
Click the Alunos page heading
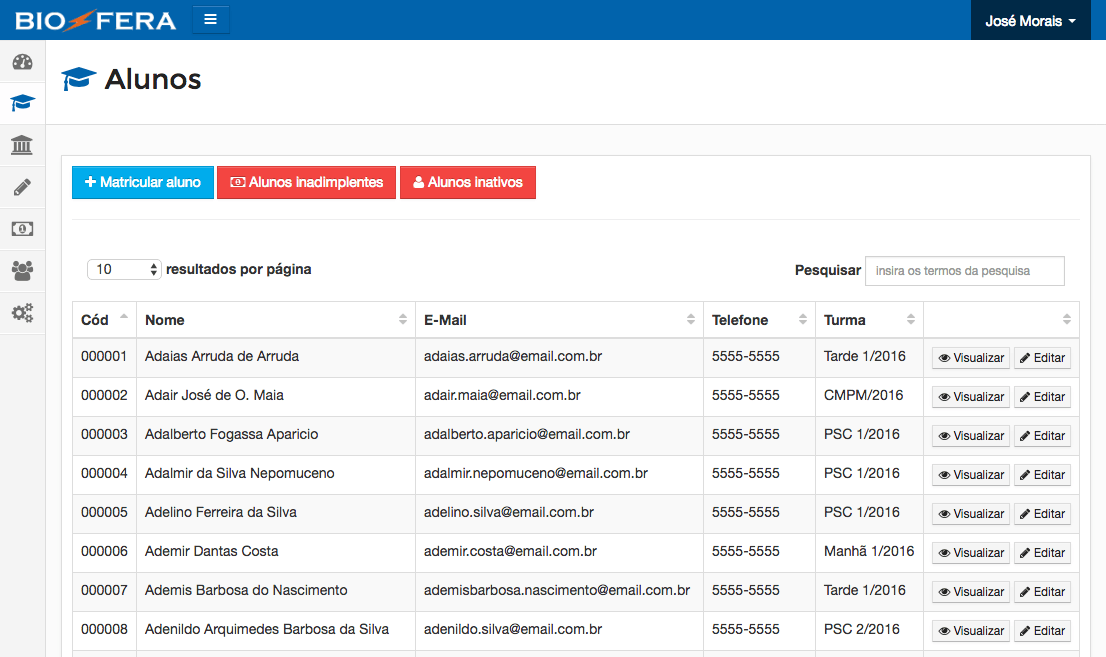pyautogui.click(x=153, y=79)
